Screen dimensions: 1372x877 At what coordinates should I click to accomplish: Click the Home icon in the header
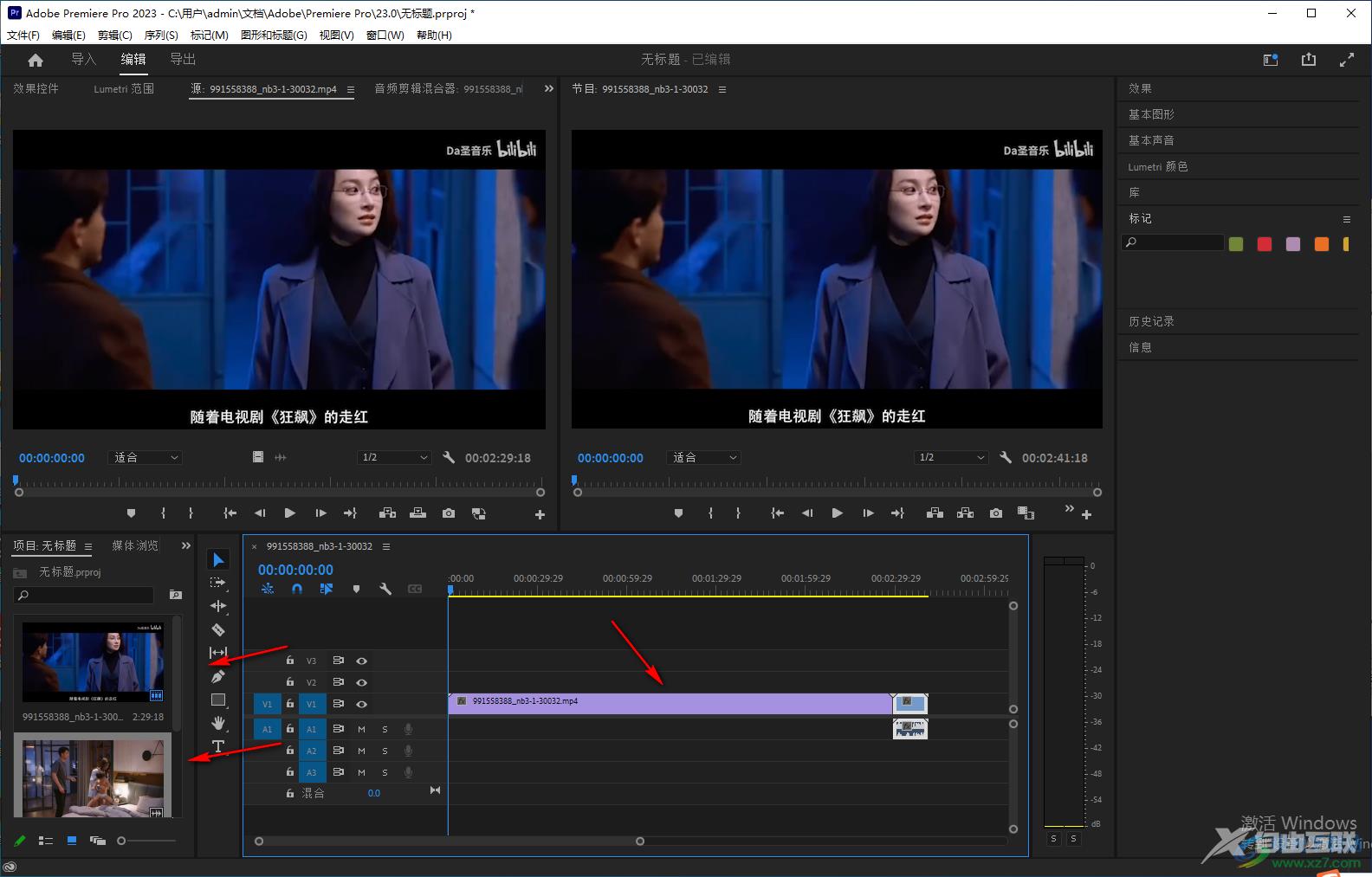[x=36, y=60]
